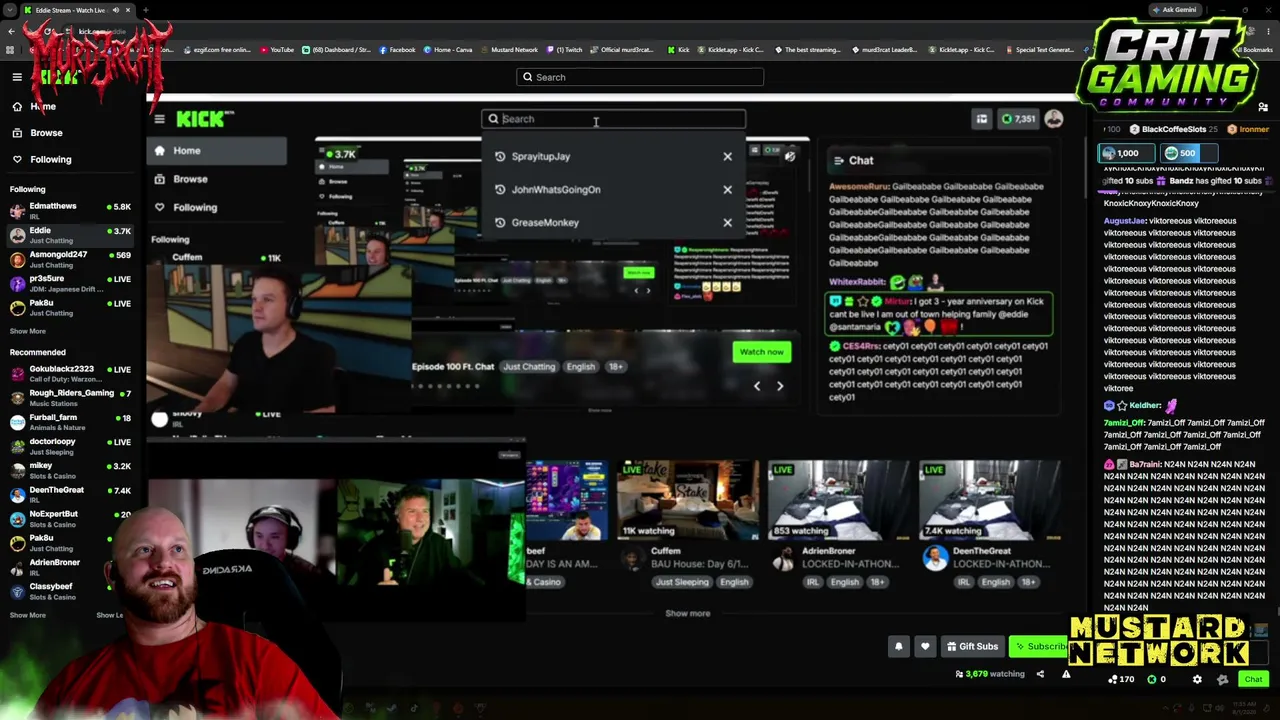
Task: Open doctorloopy recommended channel
Action: 70,446
